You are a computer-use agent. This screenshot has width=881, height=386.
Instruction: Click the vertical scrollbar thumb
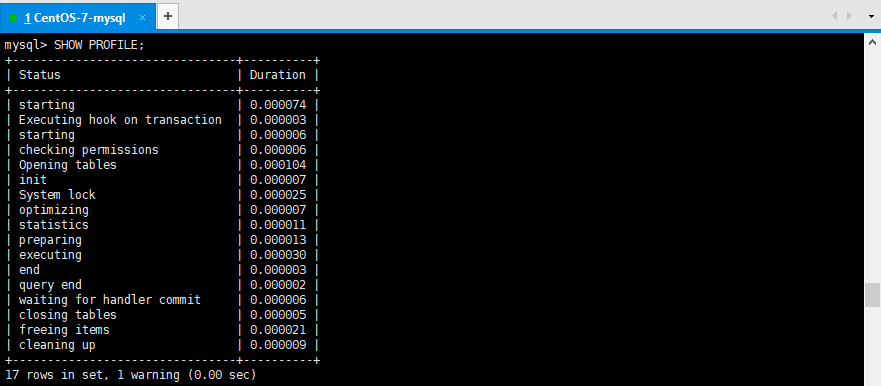coord(872,295)
